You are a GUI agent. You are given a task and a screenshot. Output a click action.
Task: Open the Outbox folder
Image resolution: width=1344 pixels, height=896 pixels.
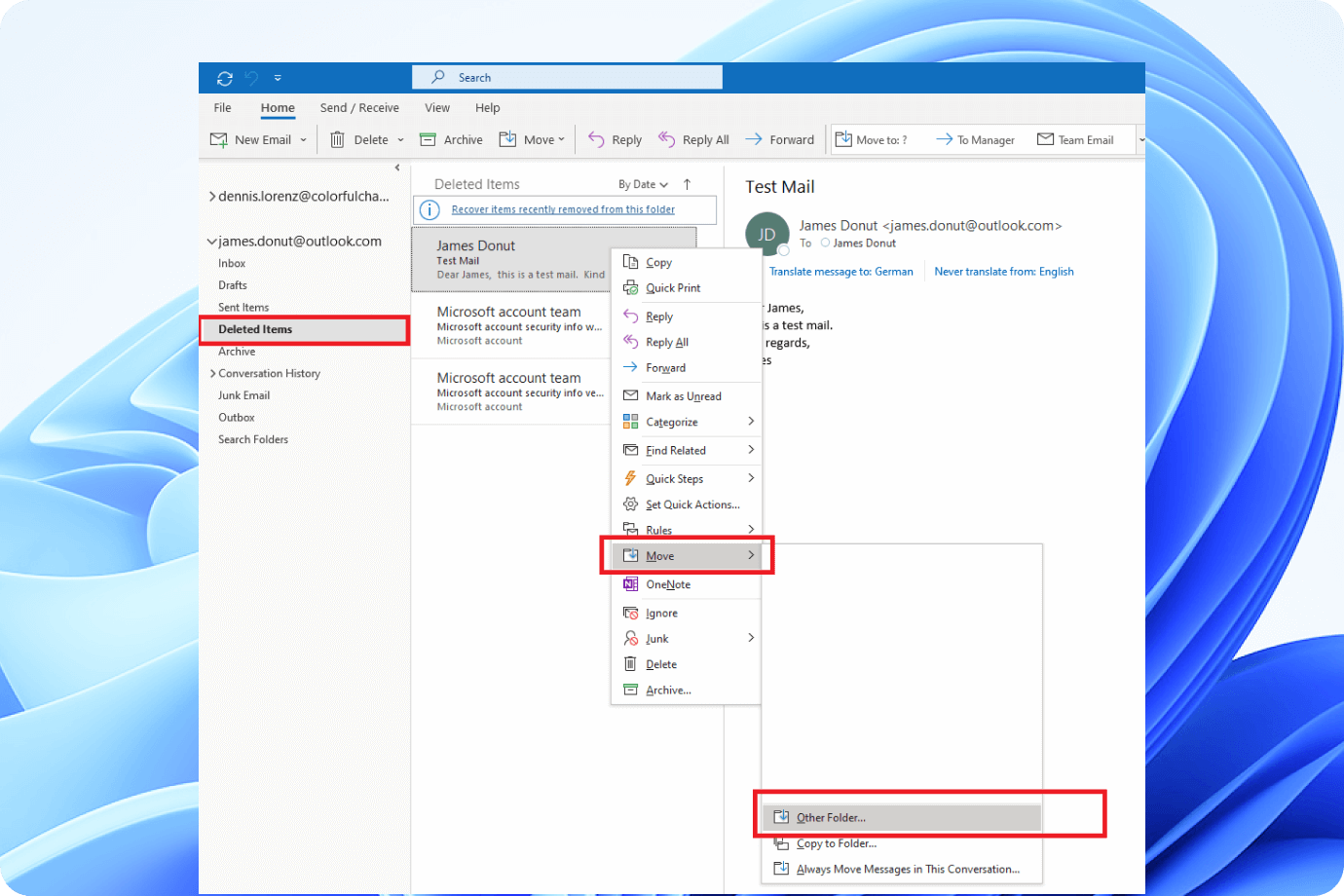[237, 418]
